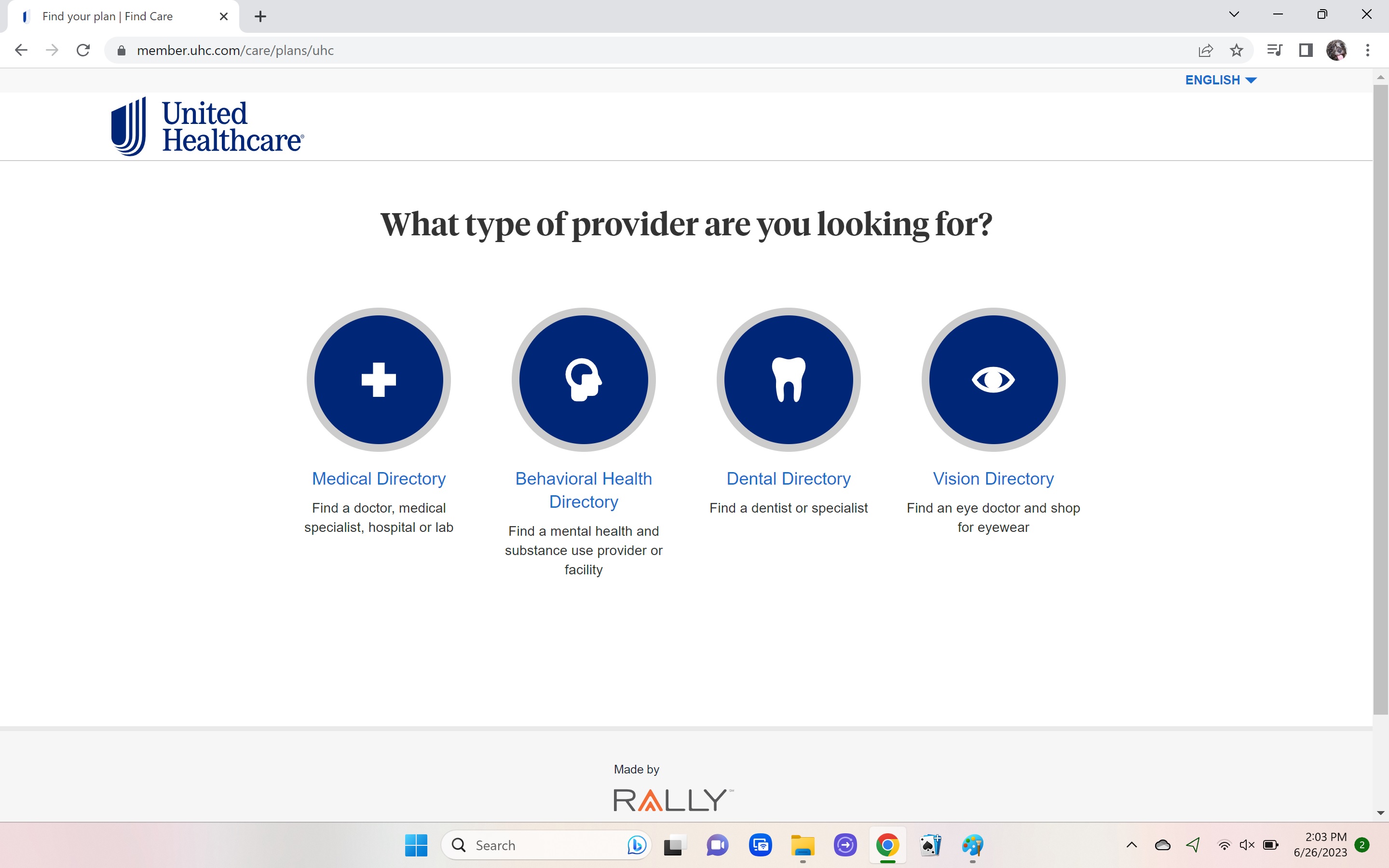Click the share page icon in address bar
1389x868 pixels.
click(x=1205, y=51)
